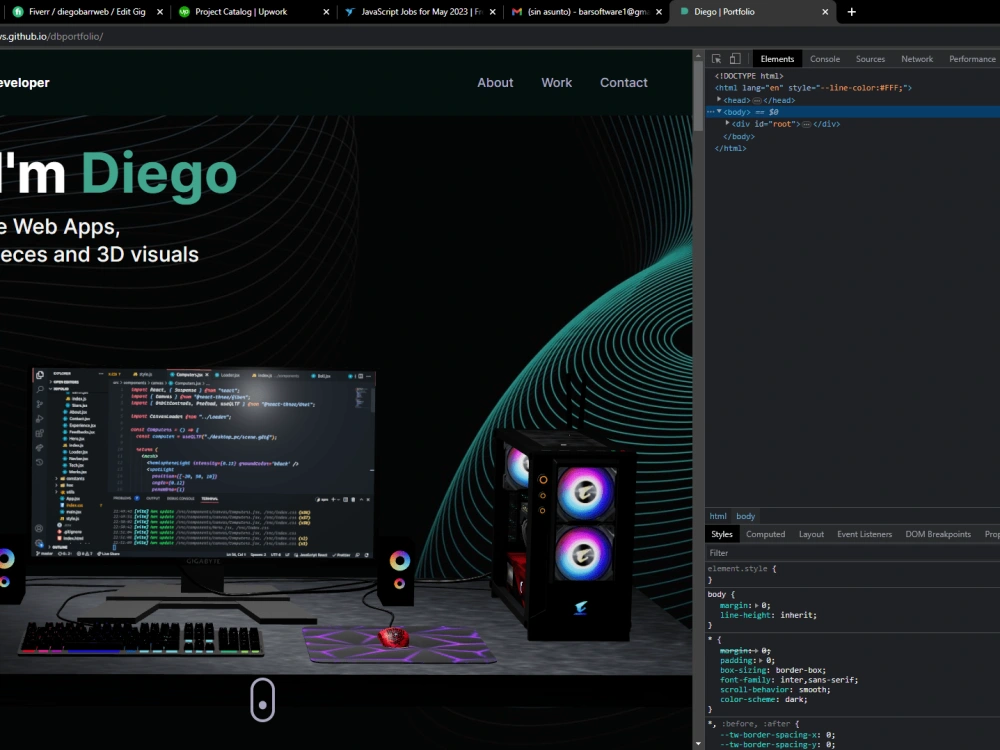The width and height of the screenshot is (1000, 750).
Task: Click the Diego name heading
Action: (159, 174)
